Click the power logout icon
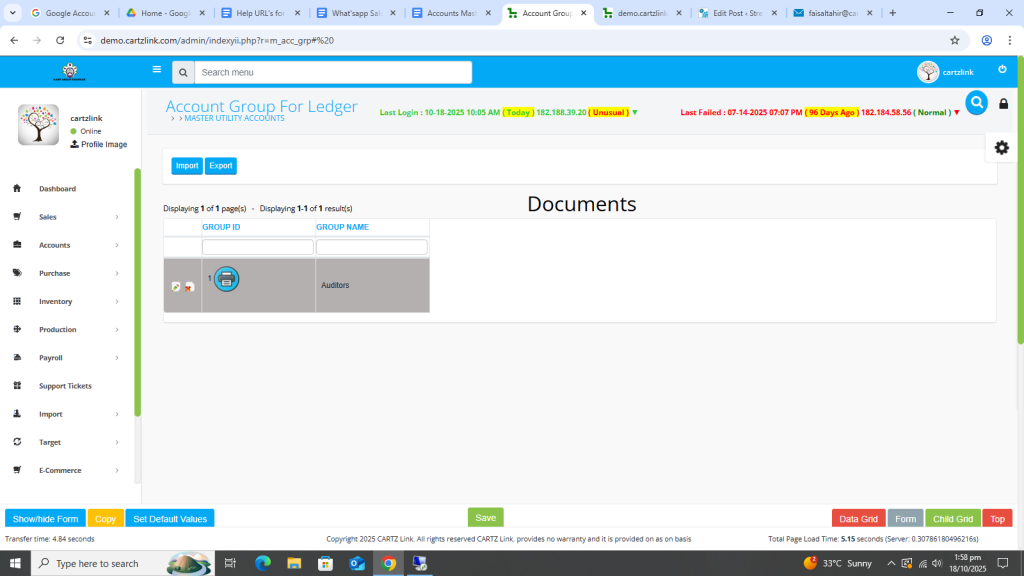 click(1002, 70)
